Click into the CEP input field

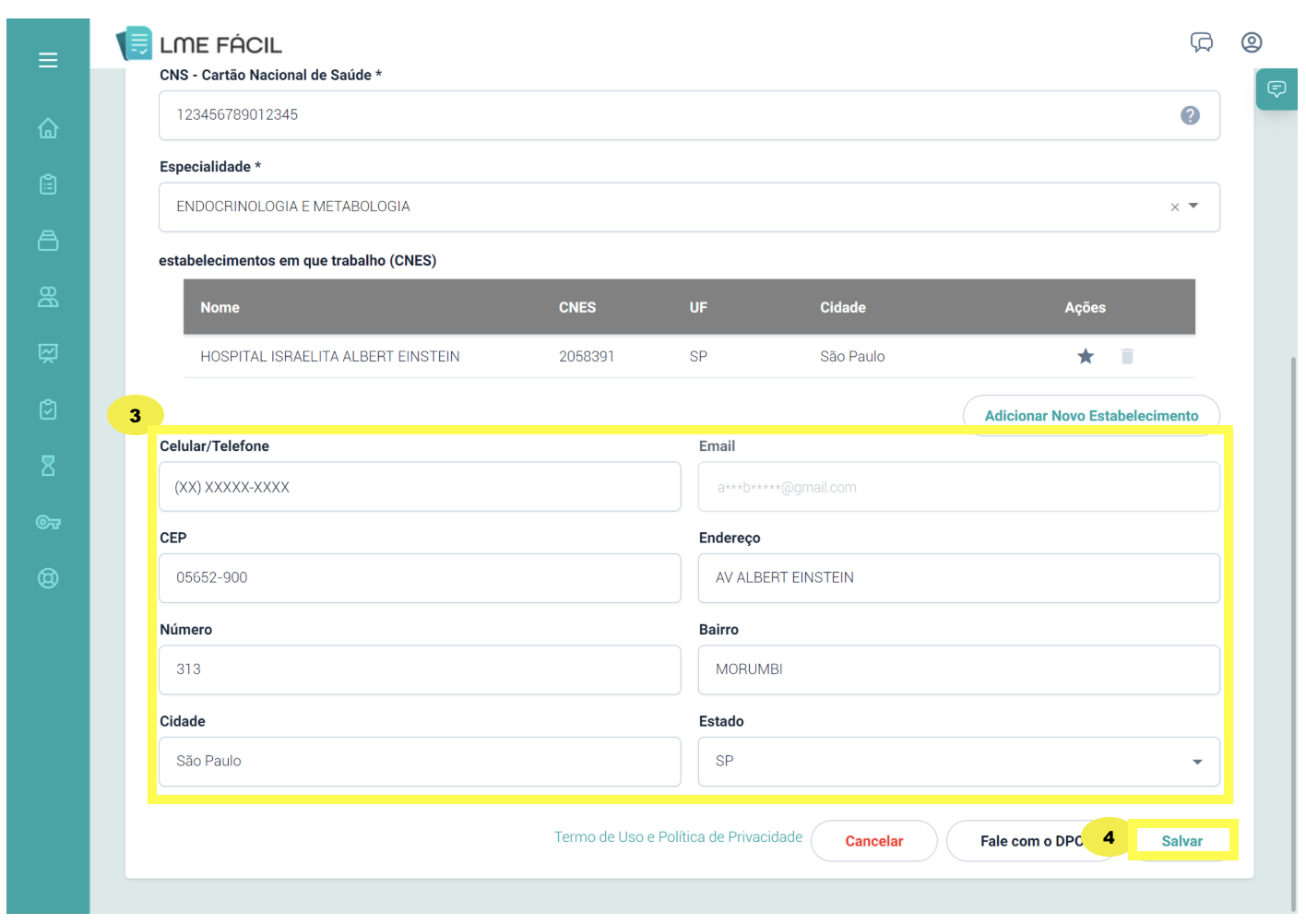(420, 578)
